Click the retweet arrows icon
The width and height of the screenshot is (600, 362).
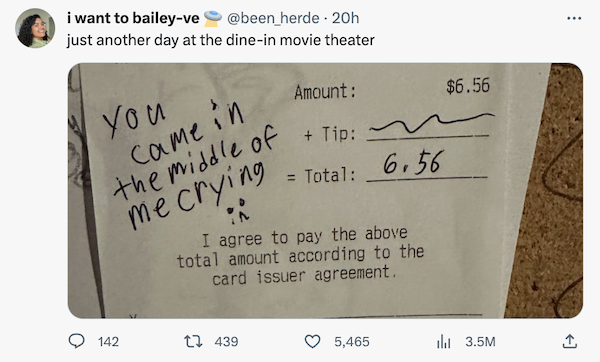pos(193,341)
